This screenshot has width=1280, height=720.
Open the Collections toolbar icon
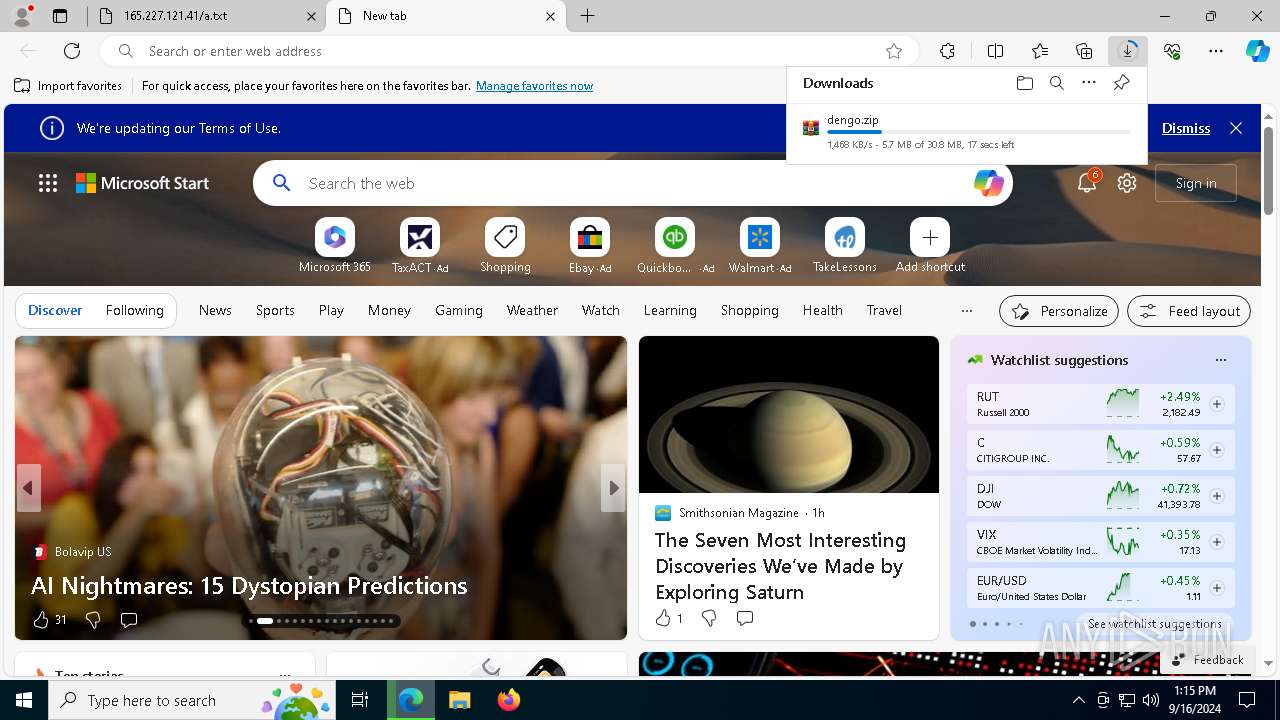coord(1084,51)
